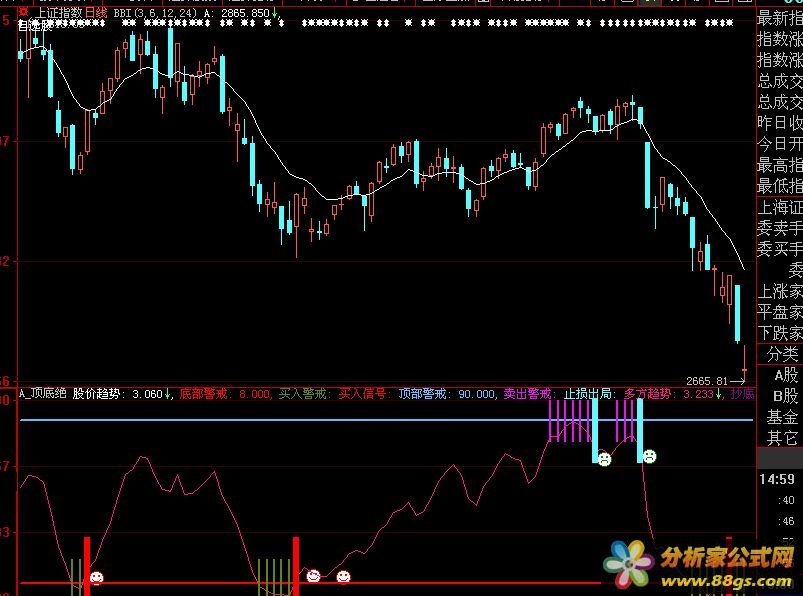Click the rightmost smiley icon on the bottom line
Viewport: 803px width, 596px height.
click(343, 576)
